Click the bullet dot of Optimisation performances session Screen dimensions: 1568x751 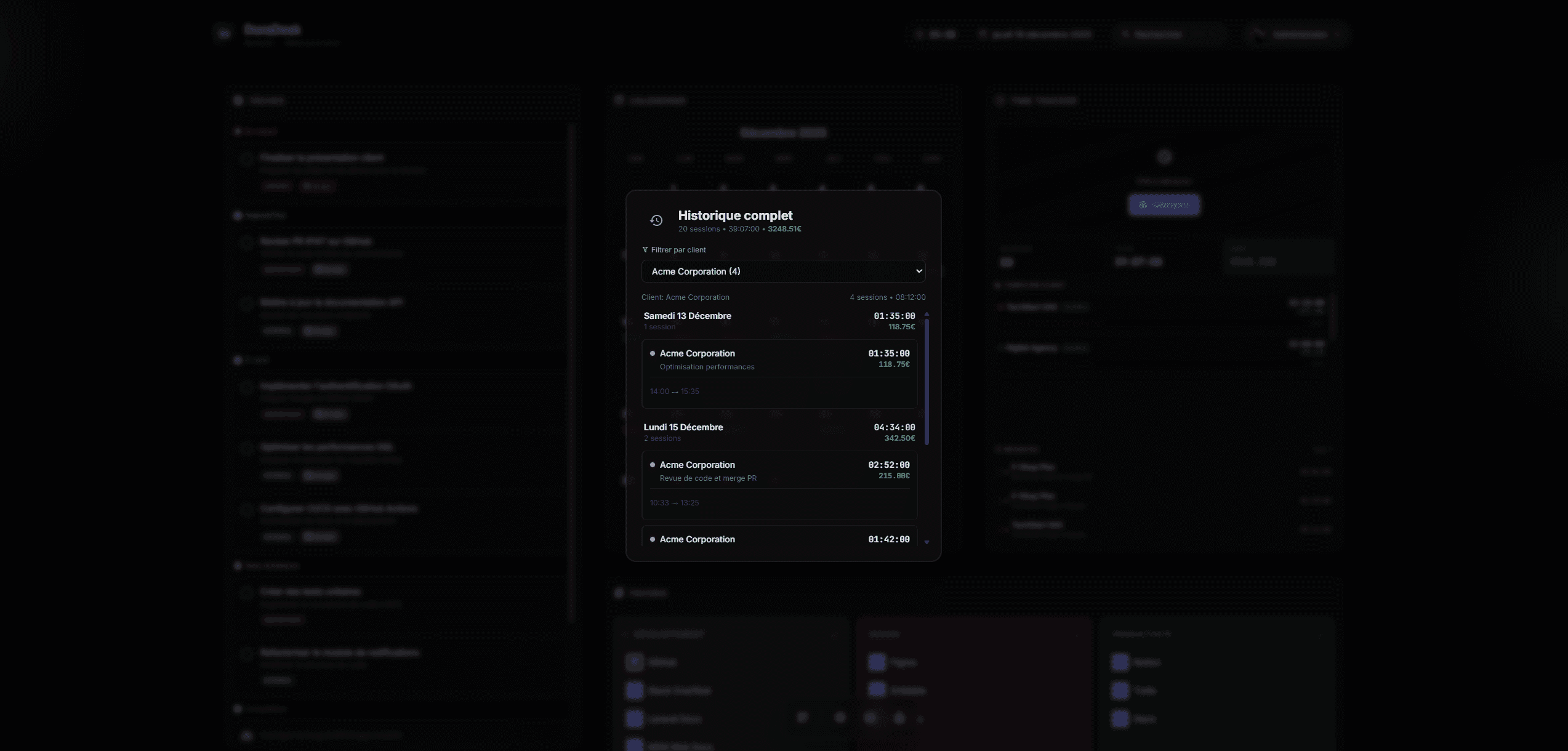(x=653, y=353)
